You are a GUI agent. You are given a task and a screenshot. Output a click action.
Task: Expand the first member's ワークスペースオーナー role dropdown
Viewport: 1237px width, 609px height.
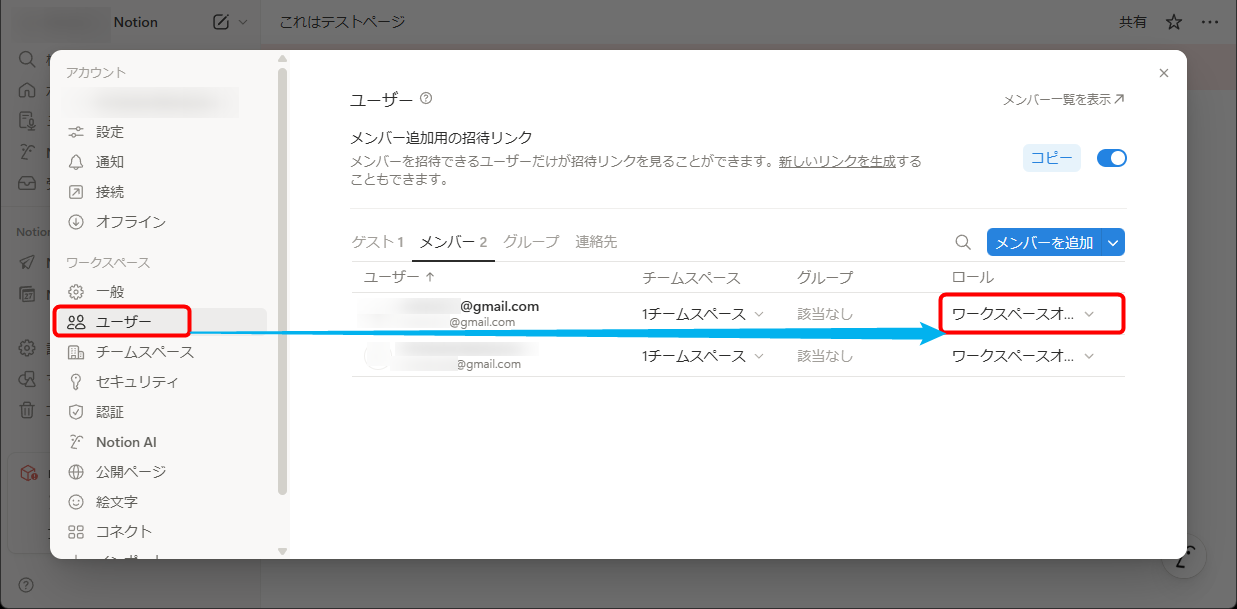[1022, 314]
